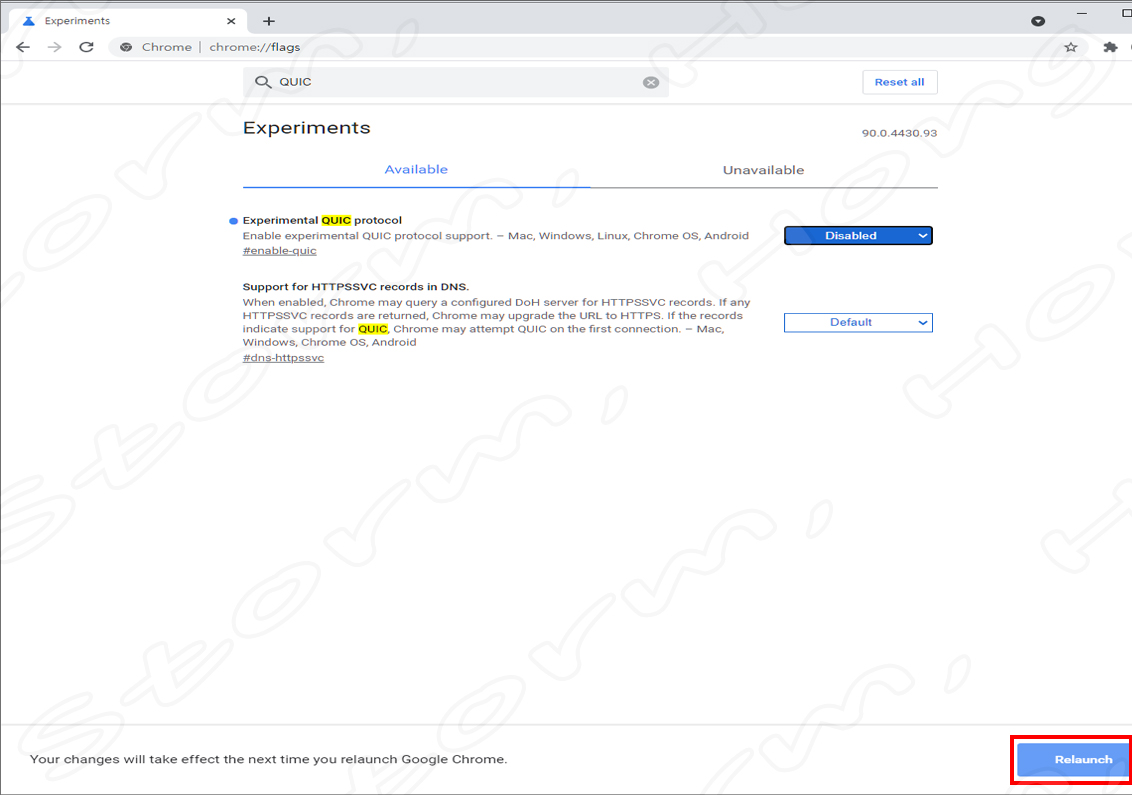Click the version number 90.0.4430.93
Screen dimensions: 1132x795
(899, 133)
